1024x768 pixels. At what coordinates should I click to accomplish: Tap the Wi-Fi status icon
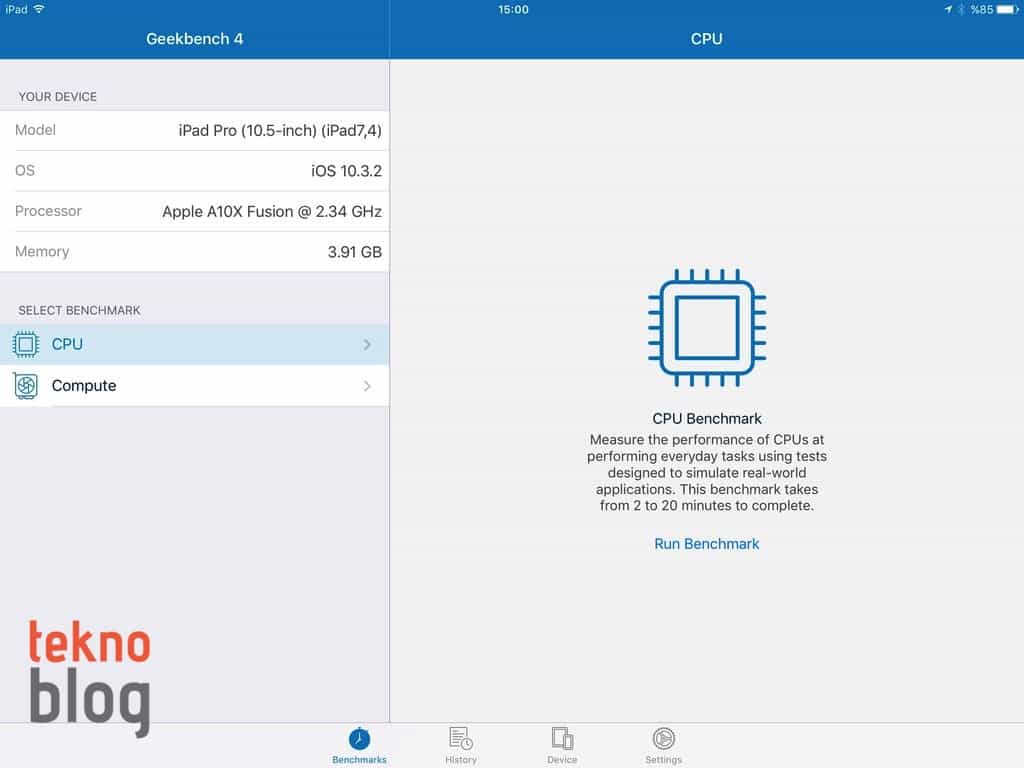39,9
